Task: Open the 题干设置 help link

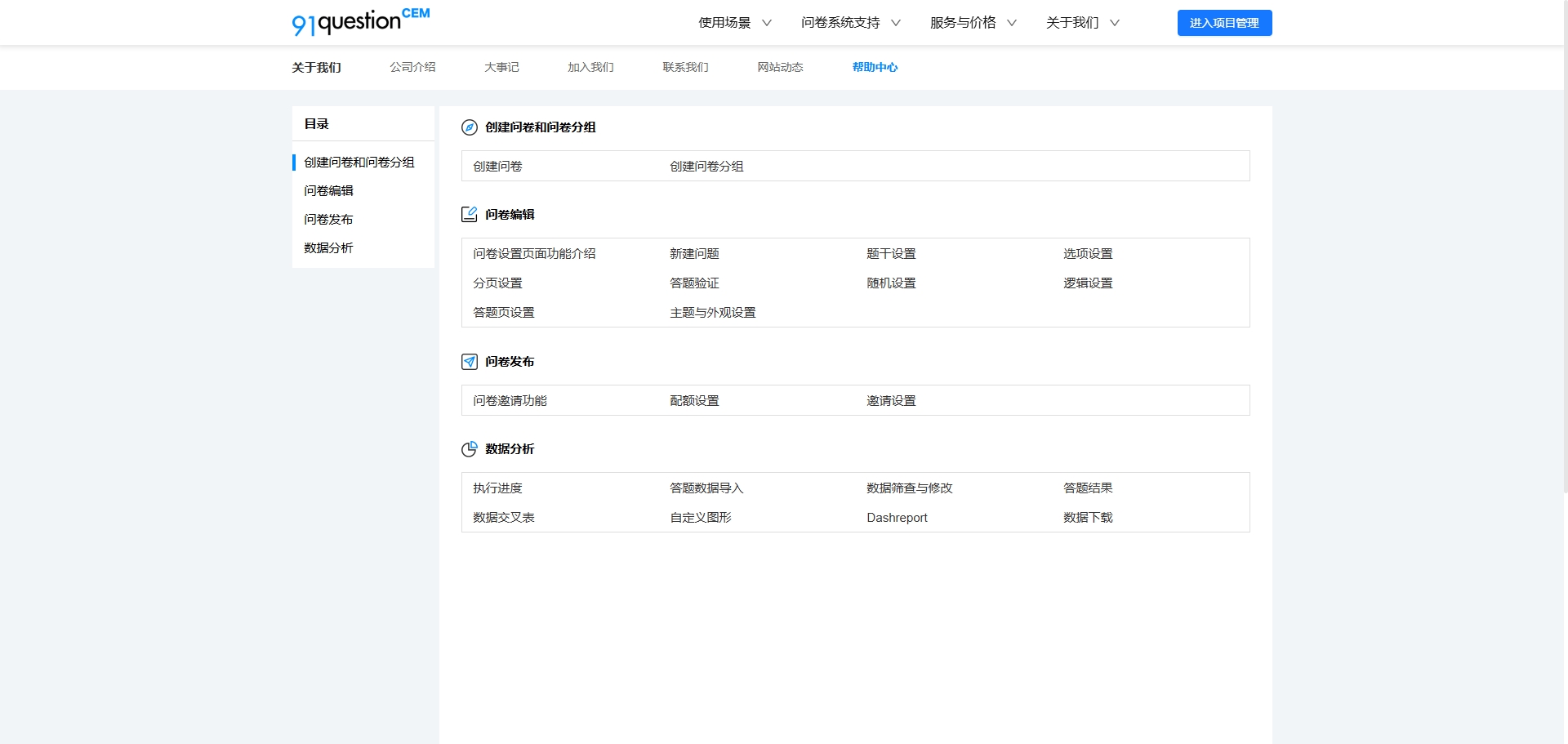Action: 891,254
